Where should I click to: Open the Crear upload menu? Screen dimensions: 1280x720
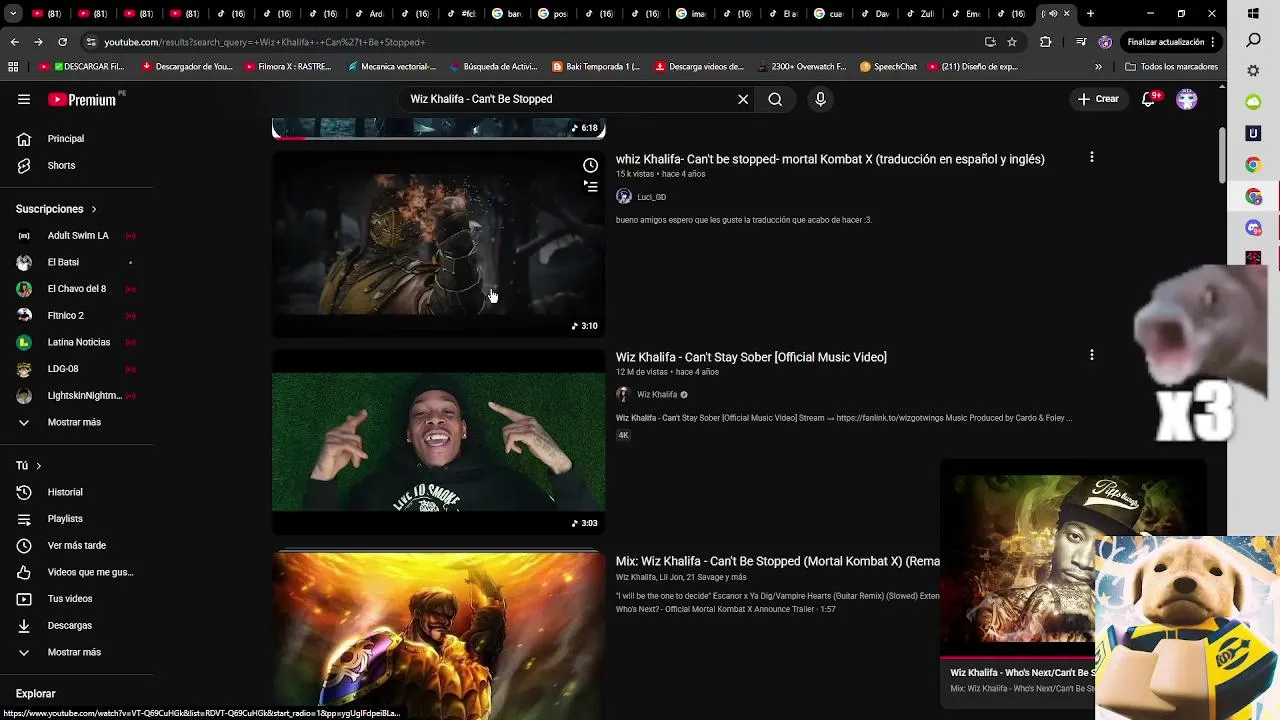(1098, 99)
